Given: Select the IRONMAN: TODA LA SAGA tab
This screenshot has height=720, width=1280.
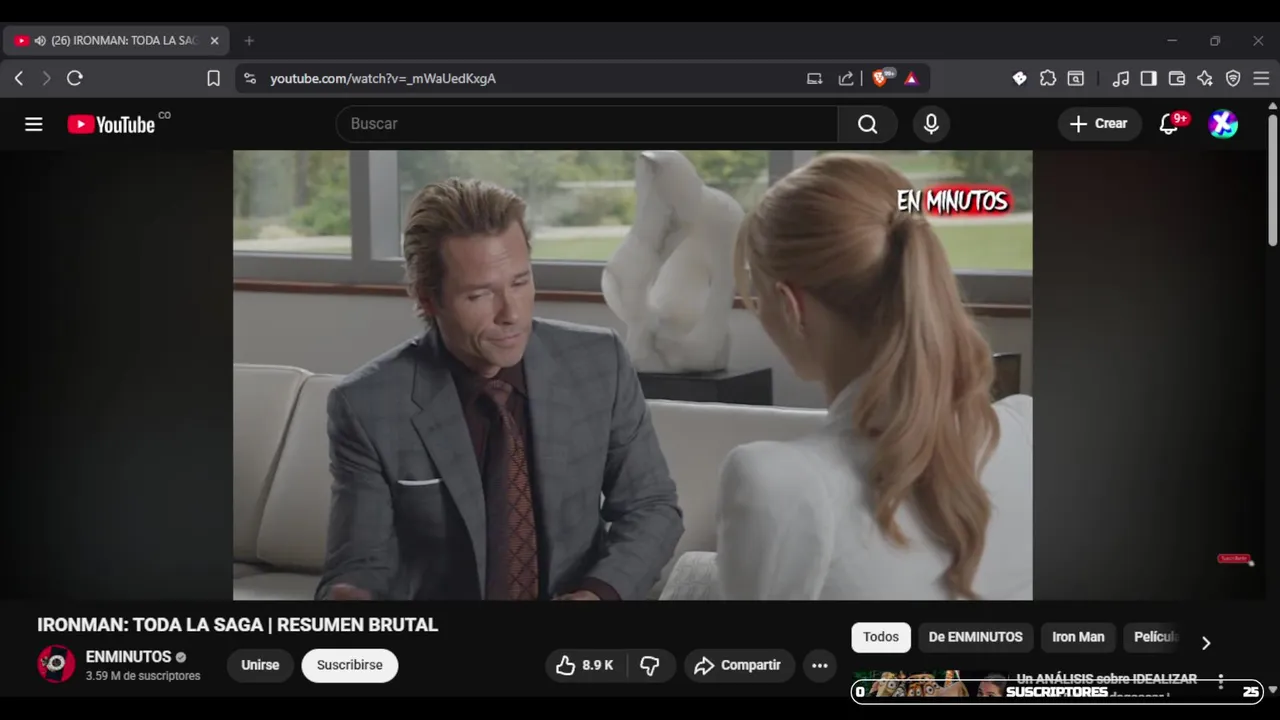Looking at the screenshot, I should coord(117,41).
